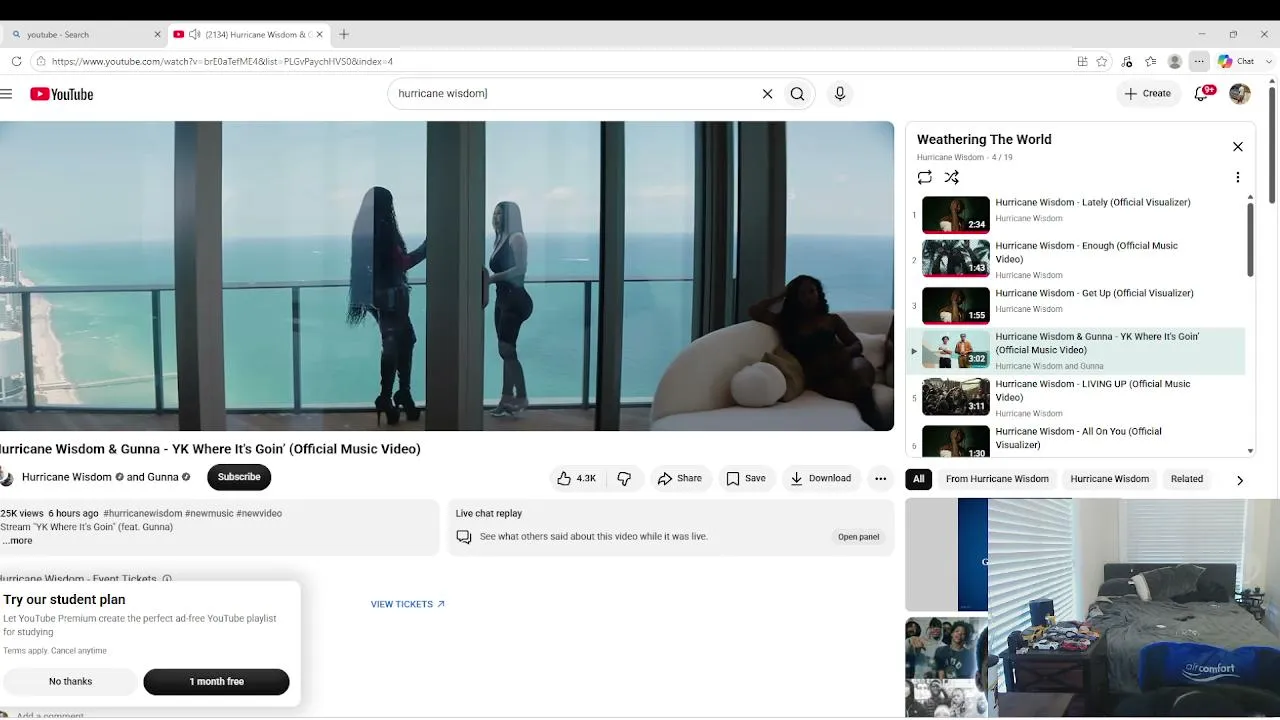
Task: Dislike the YK Where It's Goin' video
Action: (x=624, y=478)
